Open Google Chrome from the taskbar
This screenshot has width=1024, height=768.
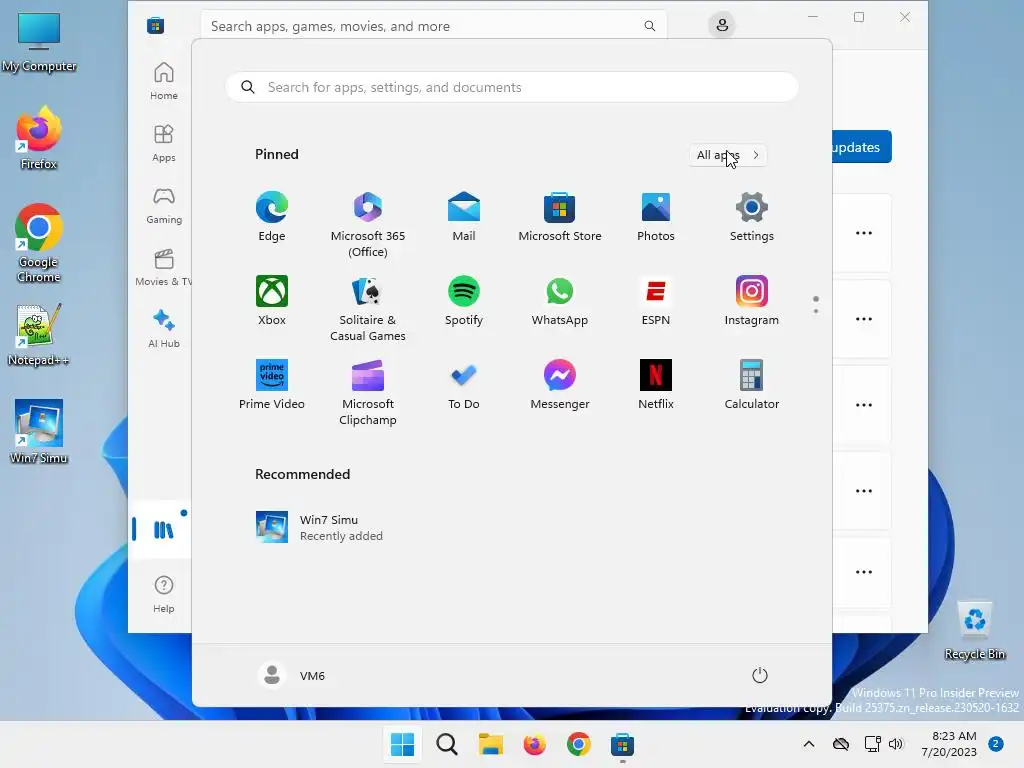pyautogui.click(x=579, y=744)
